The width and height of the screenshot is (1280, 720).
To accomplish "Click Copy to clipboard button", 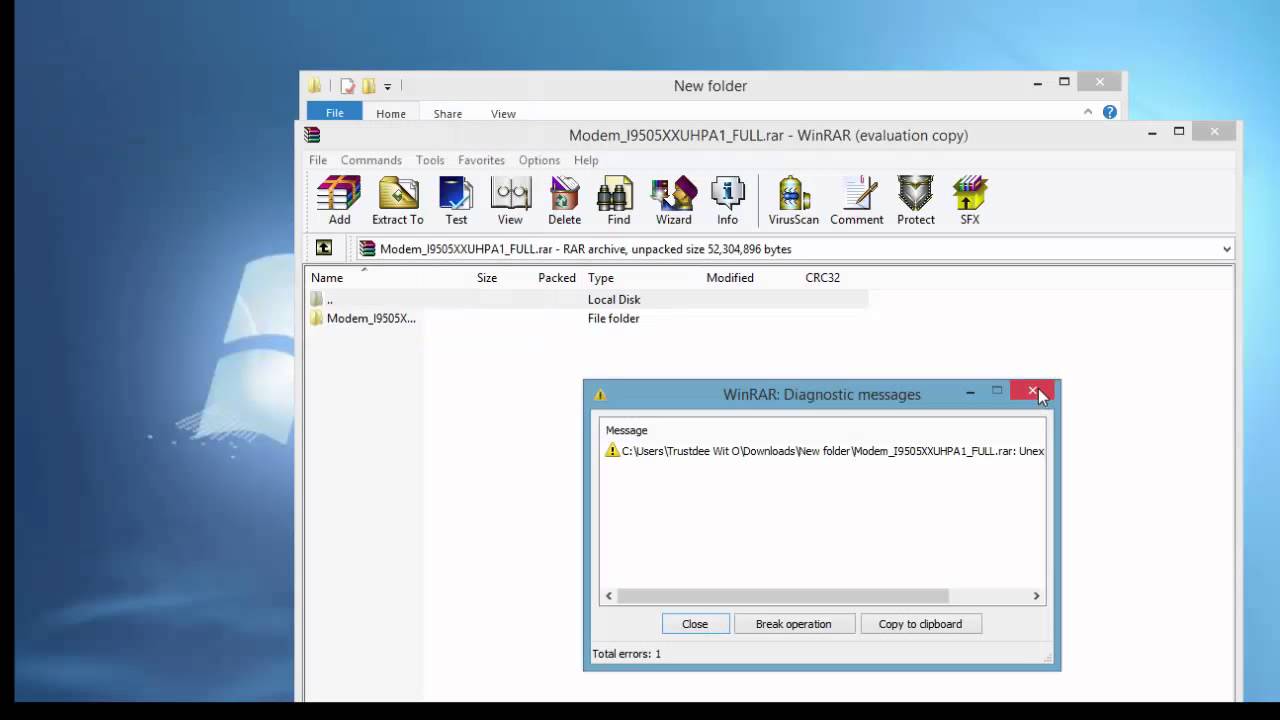I will pyautogui.click(x=920, y=624).
